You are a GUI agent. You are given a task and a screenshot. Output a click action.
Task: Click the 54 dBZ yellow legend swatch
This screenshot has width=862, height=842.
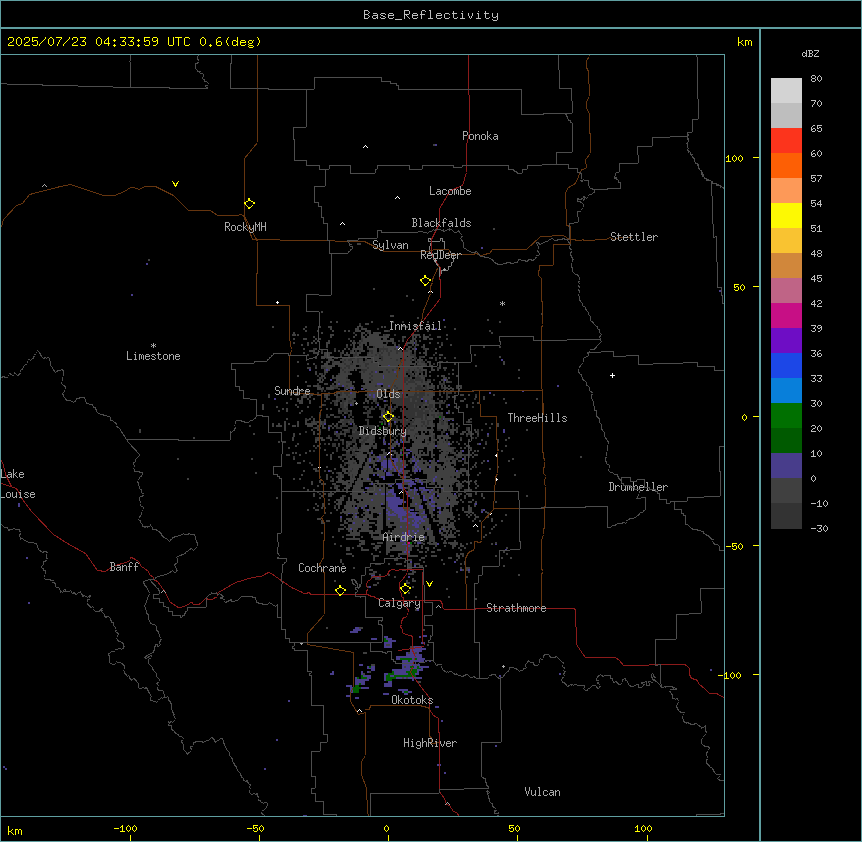coord(786,215)
